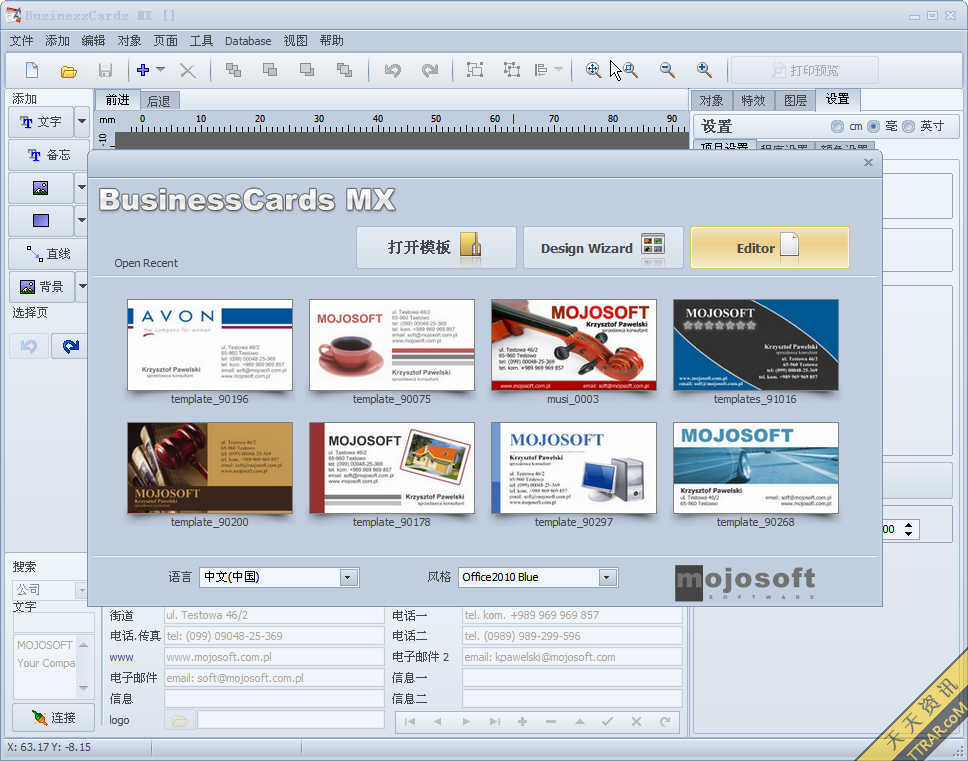Open the AVON template_90196 thumbnail
This screenshot has height=761, width=968.
coord(210,345)
